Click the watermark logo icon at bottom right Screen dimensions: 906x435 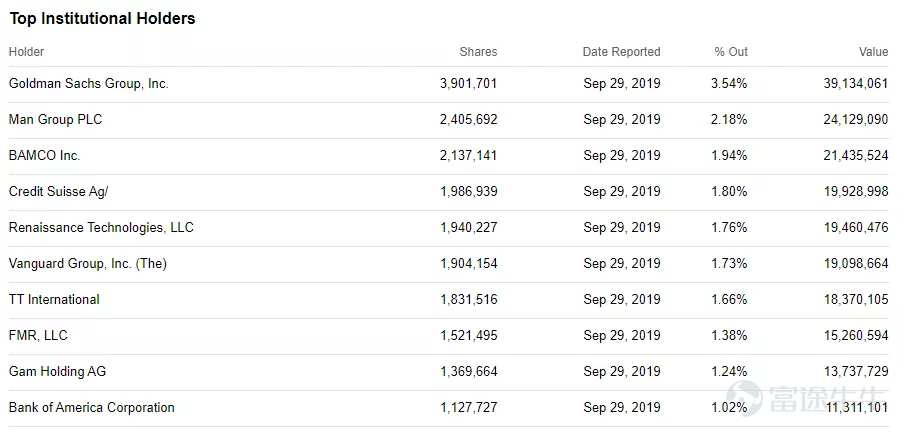coord(745,399)
